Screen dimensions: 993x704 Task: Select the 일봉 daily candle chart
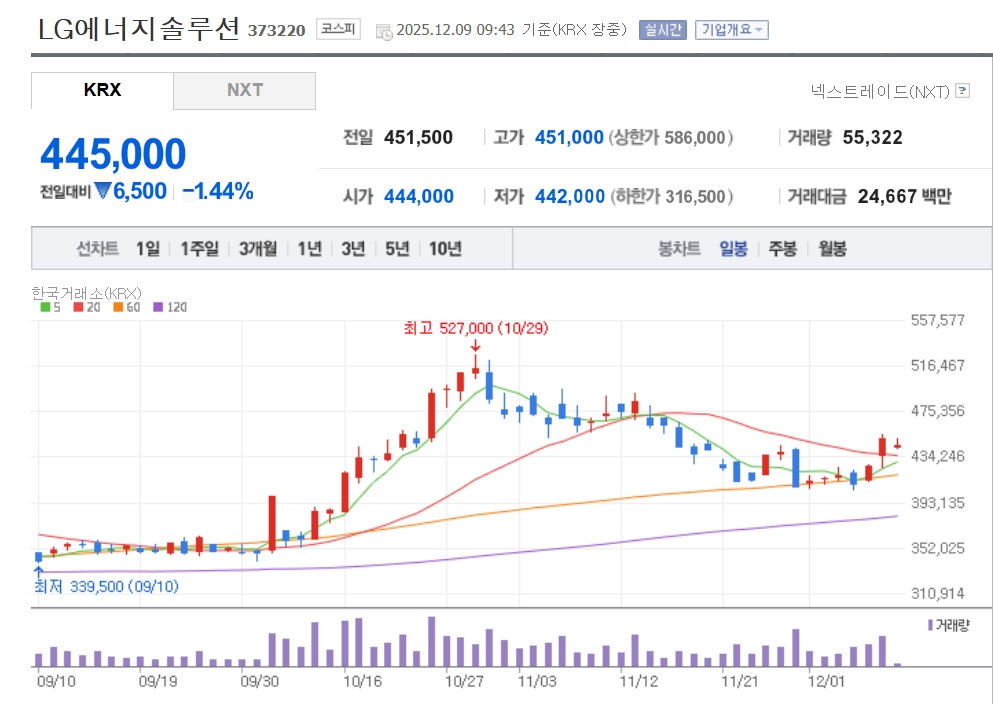coord(733,249)
